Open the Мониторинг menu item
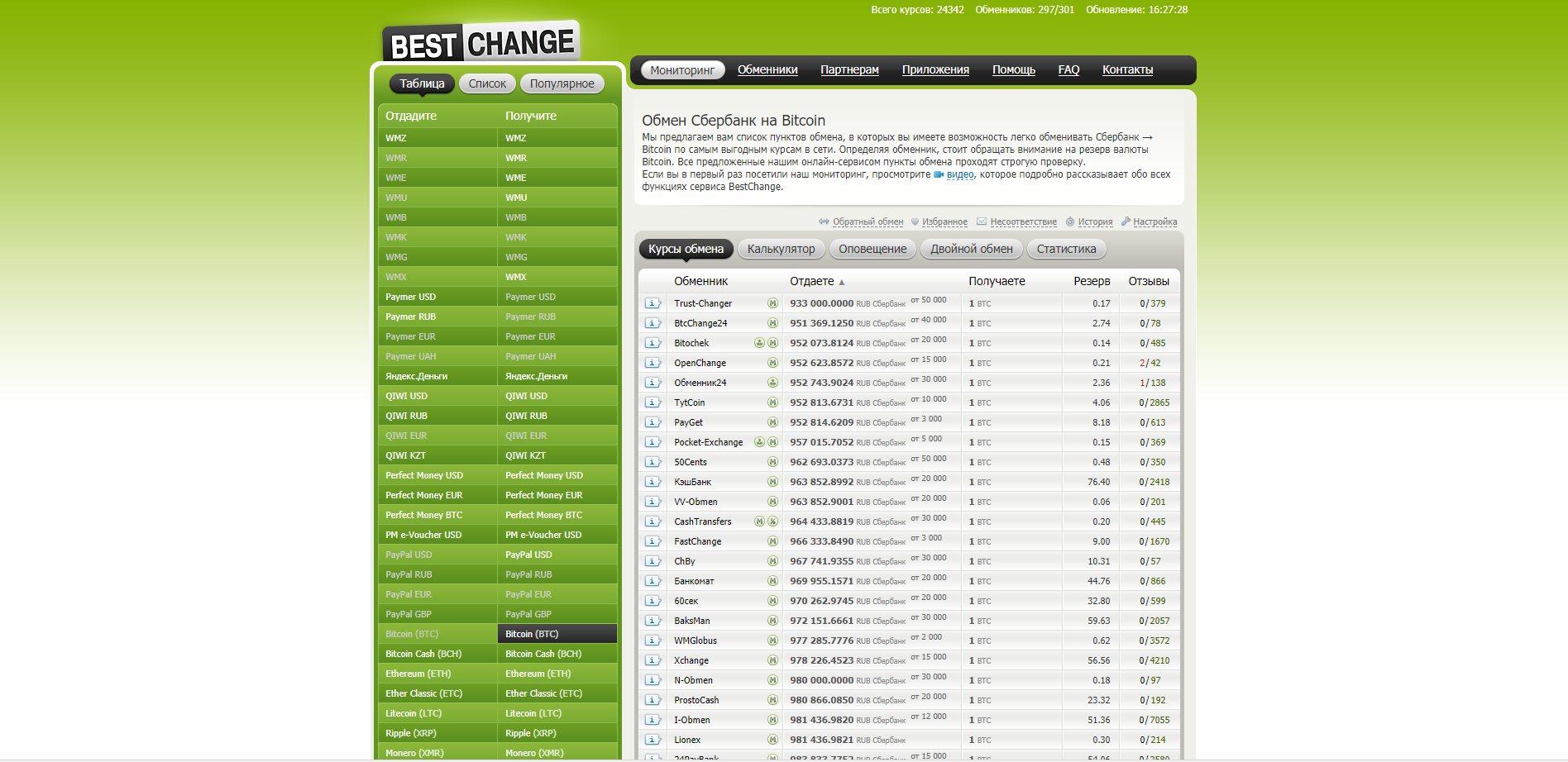The width and height of the screenshot is (1568, 762). tap(682, 70)
